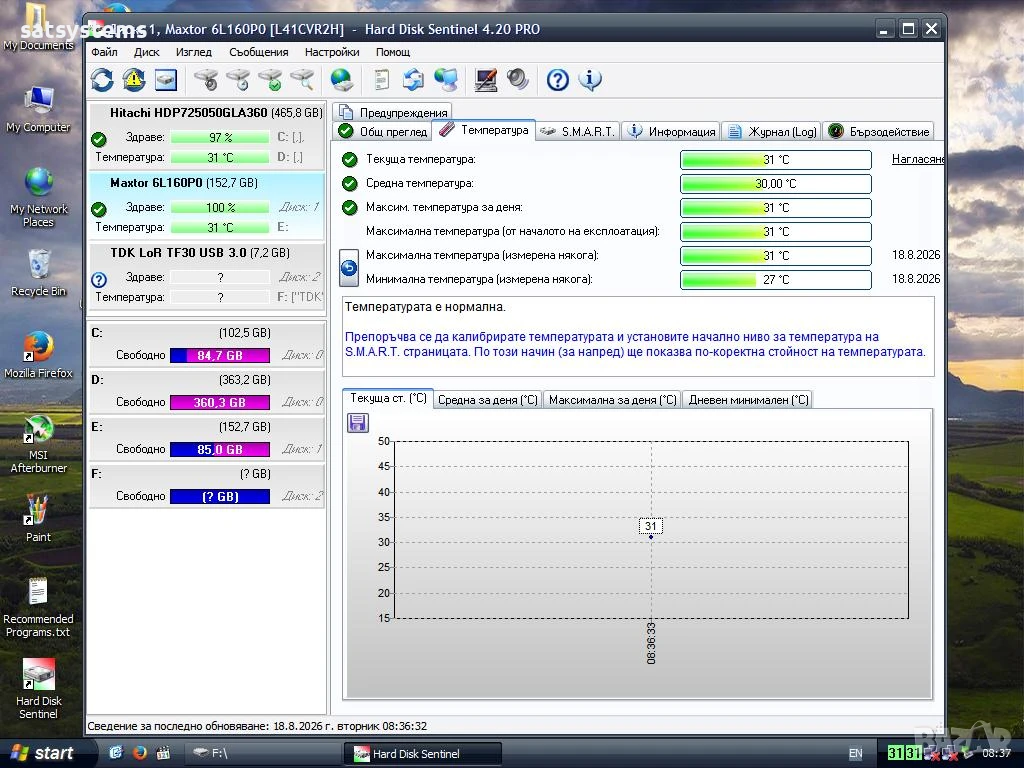Select the Maxtor 6L160P0 disk entry
1024x768 pixels.
[206, 206]
